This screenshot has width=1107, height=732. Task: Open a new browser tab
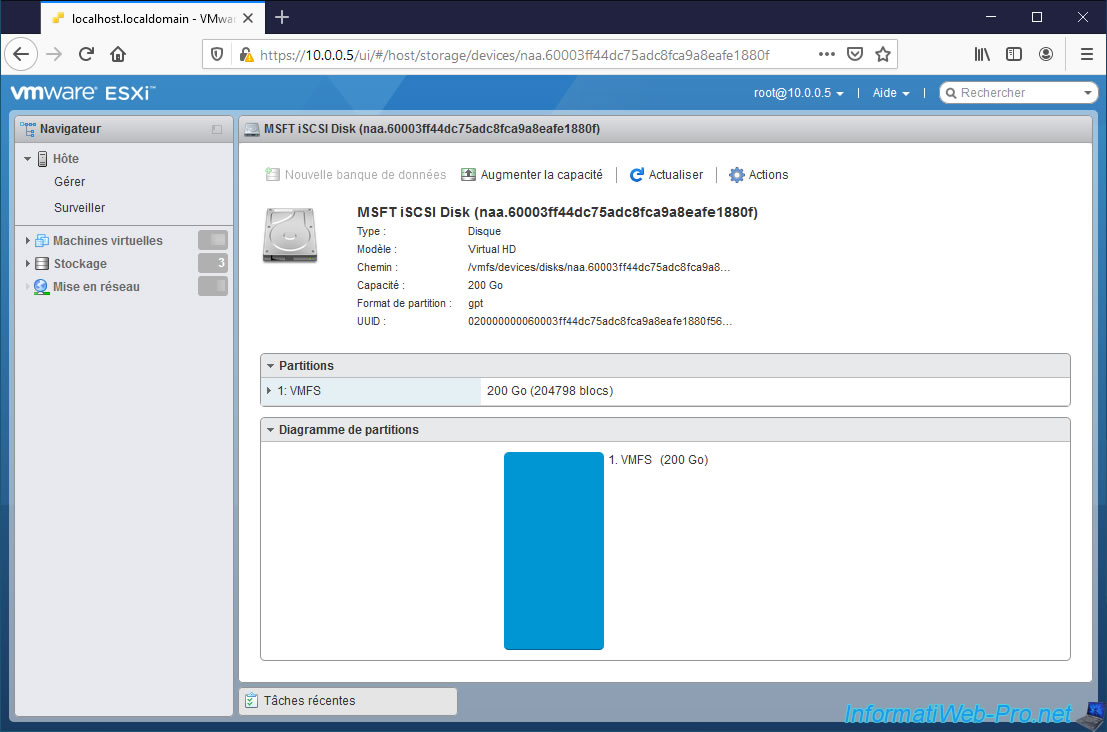(x=282, y=18)
